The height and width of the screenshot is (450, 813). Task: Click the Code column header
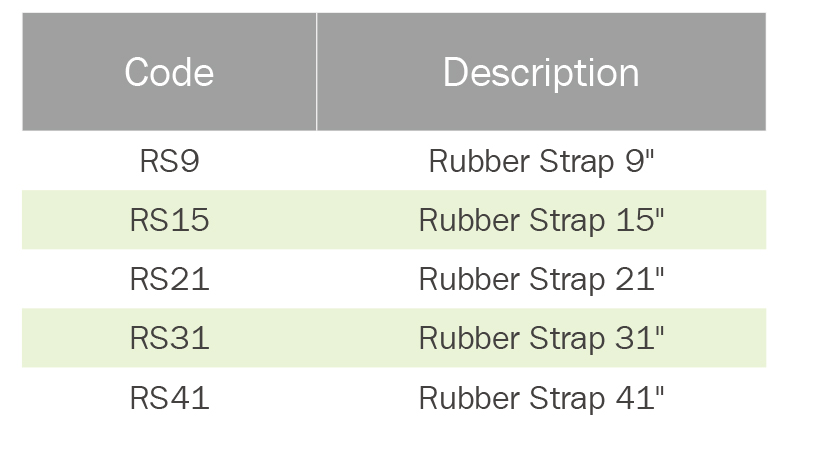pos(169,73)
